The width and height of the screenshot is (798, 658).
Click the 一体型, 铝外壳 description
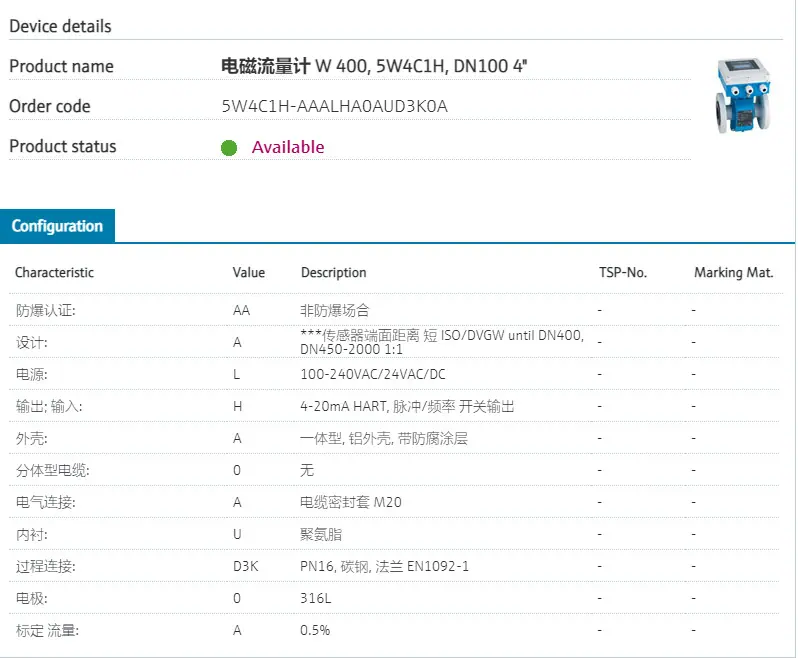[384, 439]
